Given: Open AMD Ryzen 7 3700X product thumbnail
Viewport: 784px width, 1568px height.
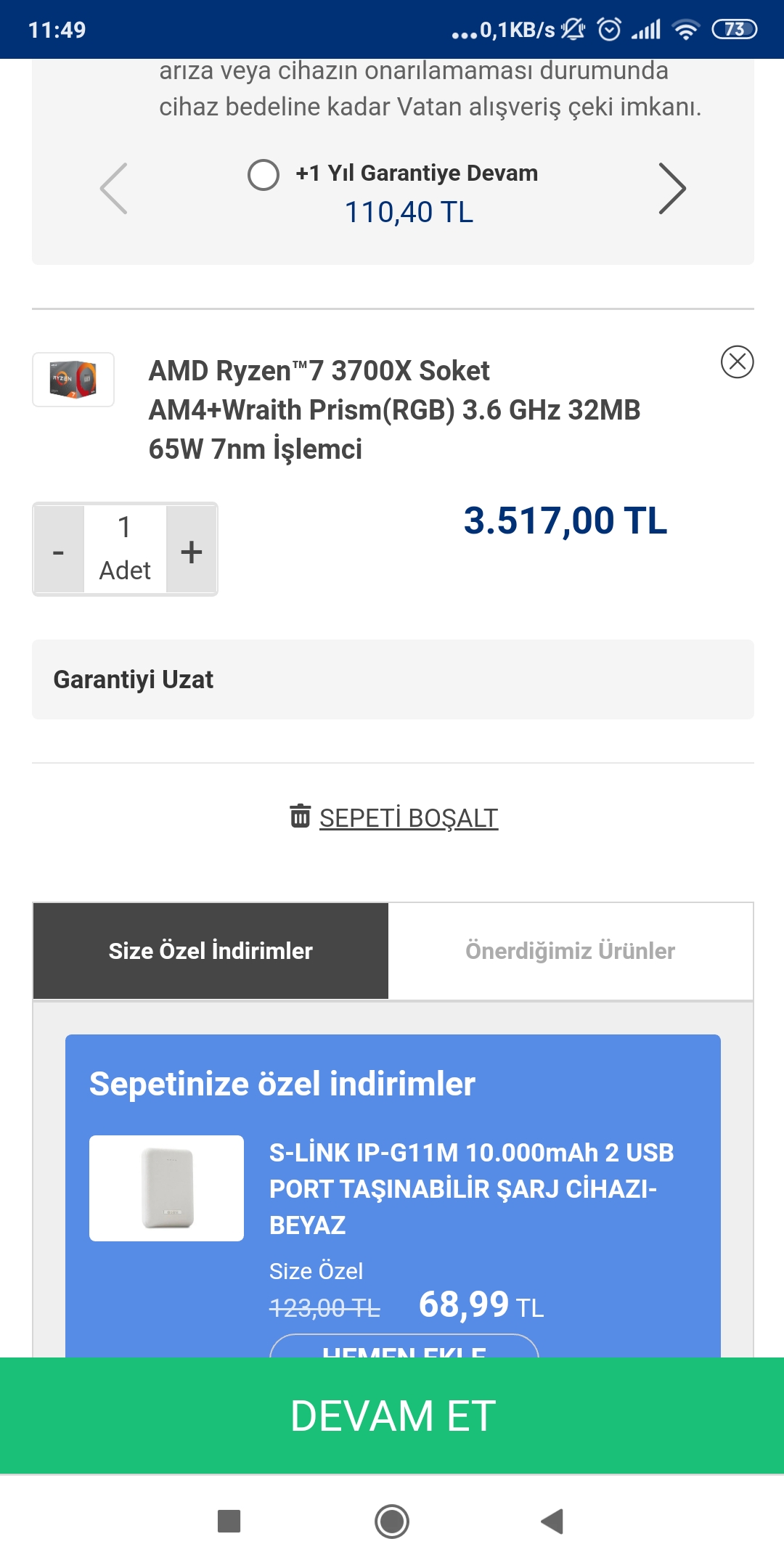Looking at the screenshot, I should pos(73,380).
